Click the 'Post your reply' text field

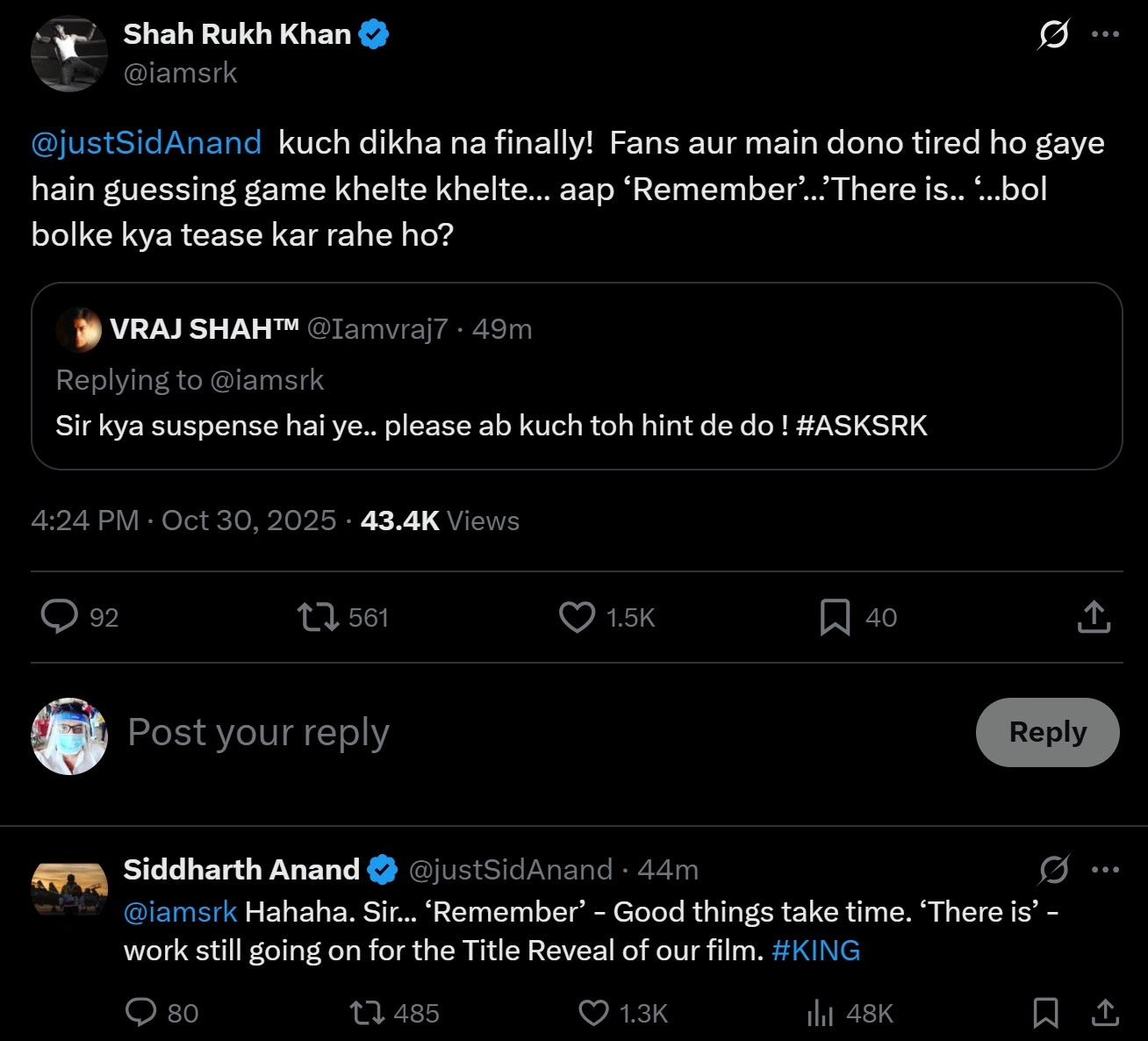coord(527,733)
